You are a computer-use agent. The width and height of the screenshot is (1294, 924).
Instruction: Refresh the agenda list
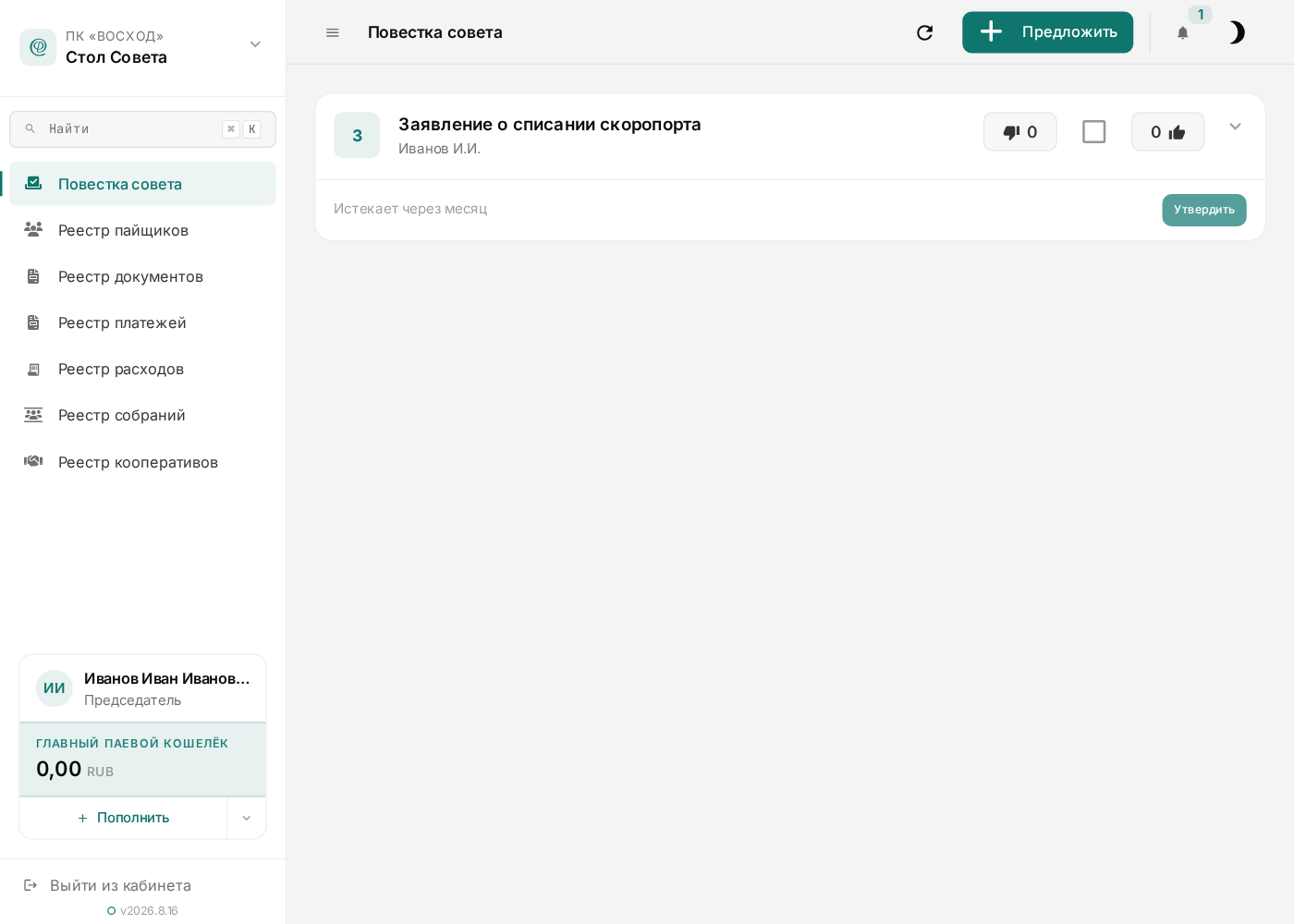[924, 32]
